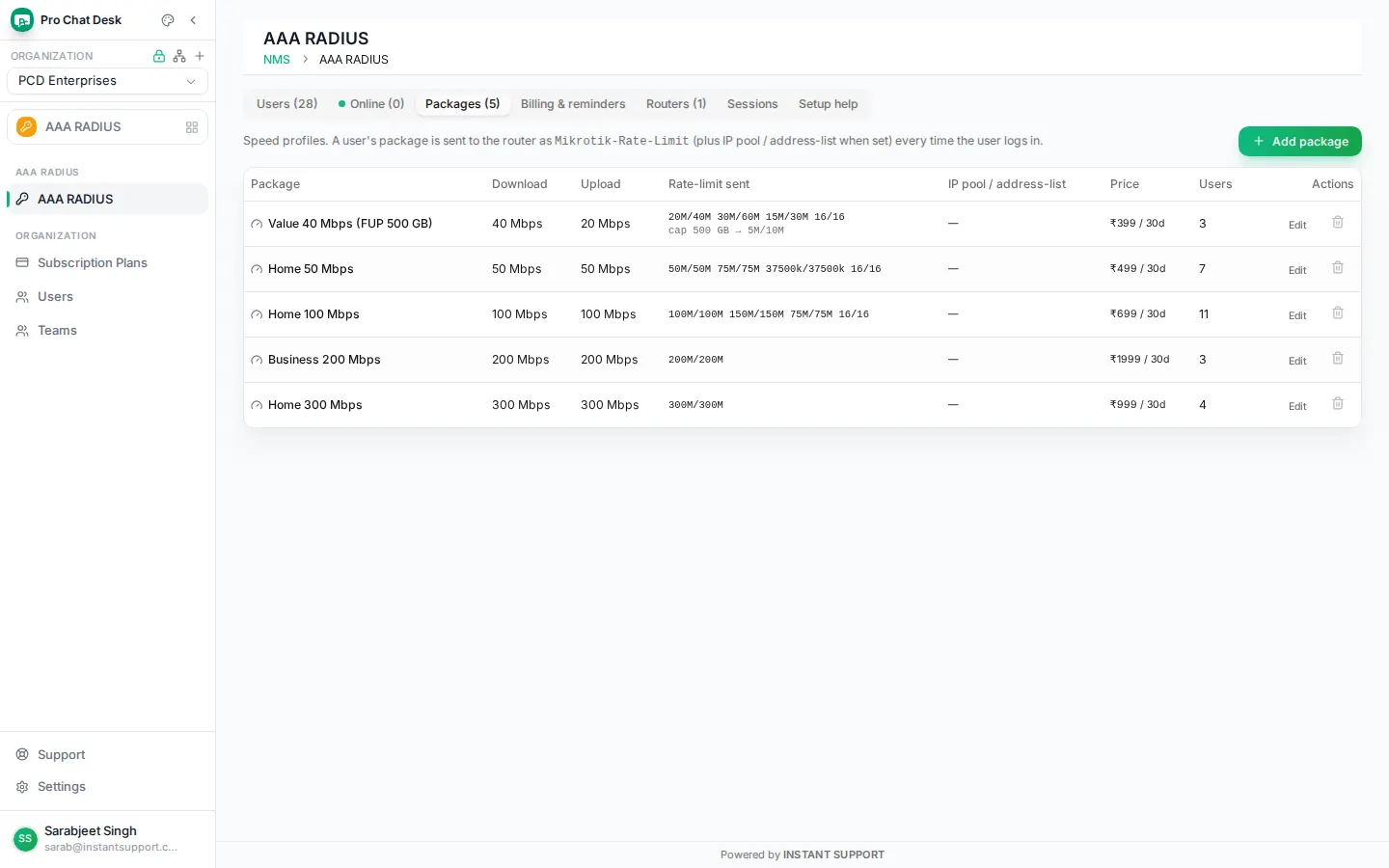Click the gauge icon for Business 200 Mbps
Image resolution: width=1389 pixels, height=868 pixels.
[257, 361]
